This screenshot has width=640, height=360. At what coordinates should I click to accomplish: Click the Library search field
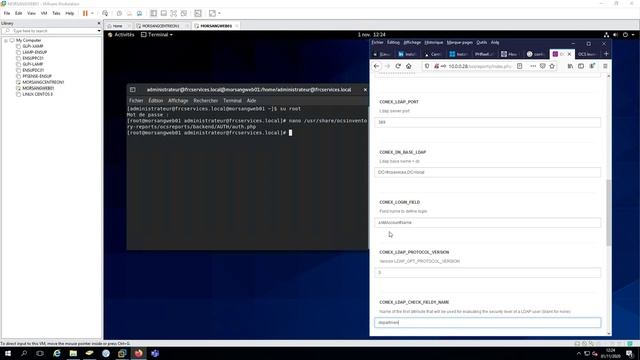[49, 31]
